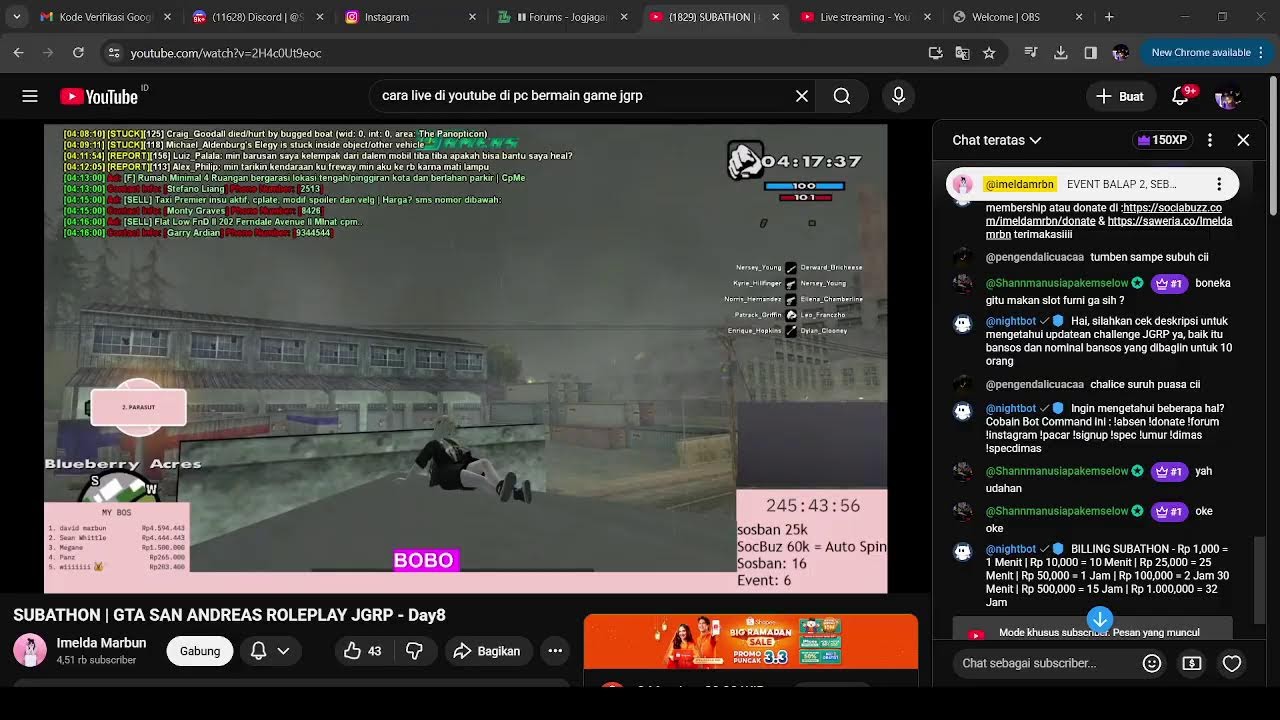Click the site info icon in address bar
Viewport: 1280px width, 720px height.
coord(113,53)
